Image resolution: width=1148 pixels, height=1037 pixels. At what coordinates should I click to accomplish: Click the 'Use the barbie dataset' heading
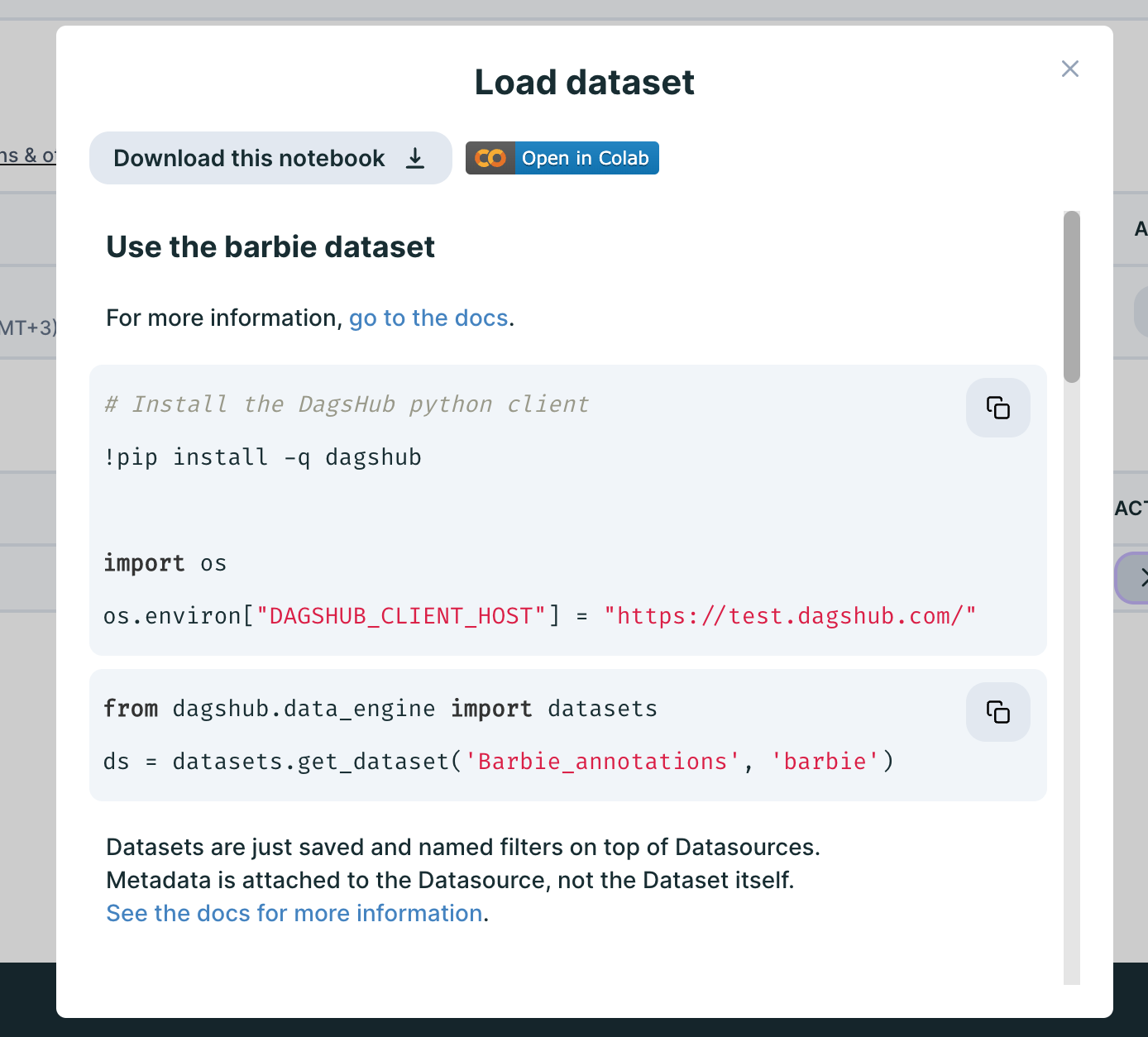270,247
